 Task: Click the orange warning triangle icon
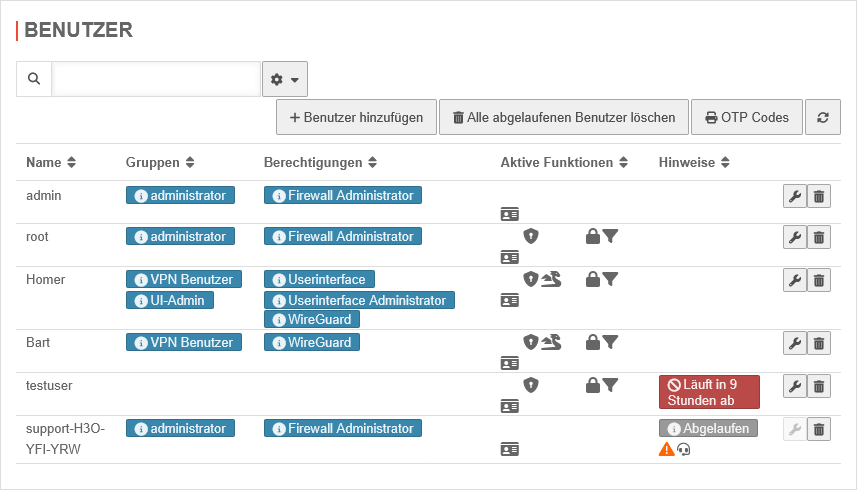pyautogui.click(x=666, y=450)
